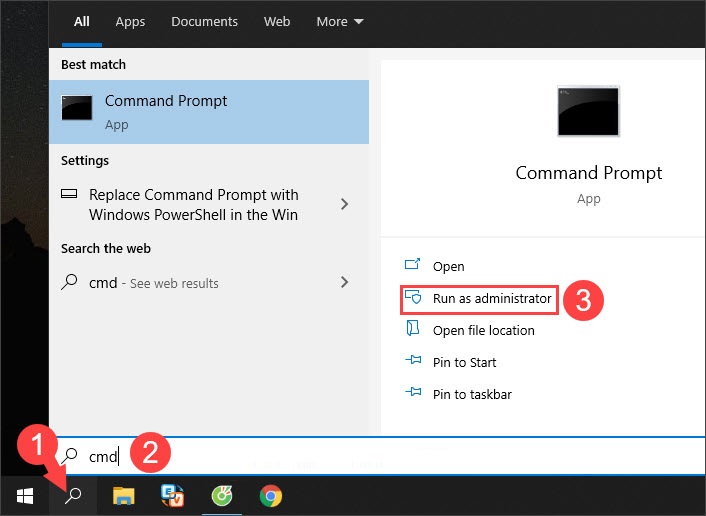Choose Open file location
This screenshot has height=516, width=706.
484,330
